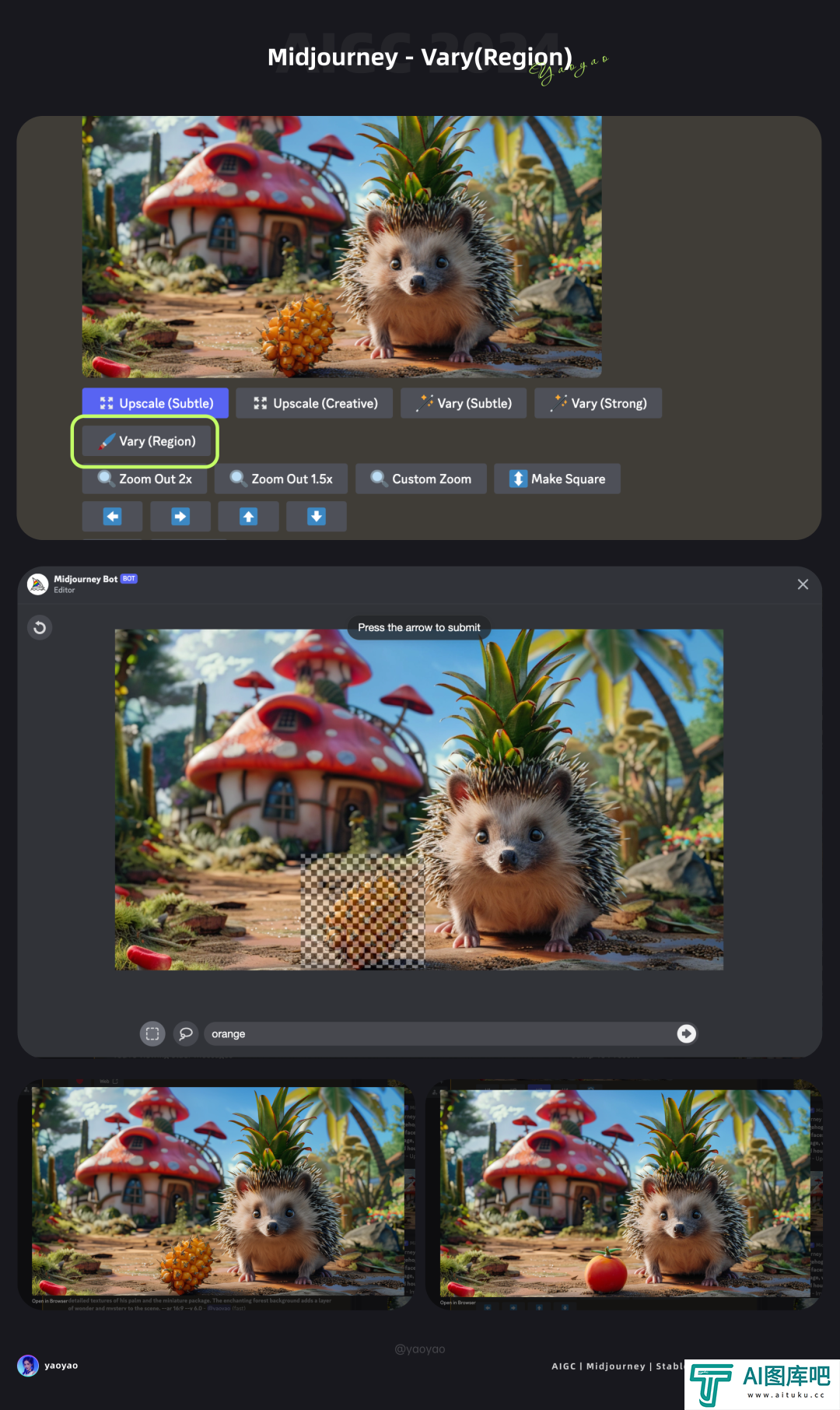840x1410 pixels.
Task: Click the Make Square button
Action: pyautogui.click(x=557, y=479)
